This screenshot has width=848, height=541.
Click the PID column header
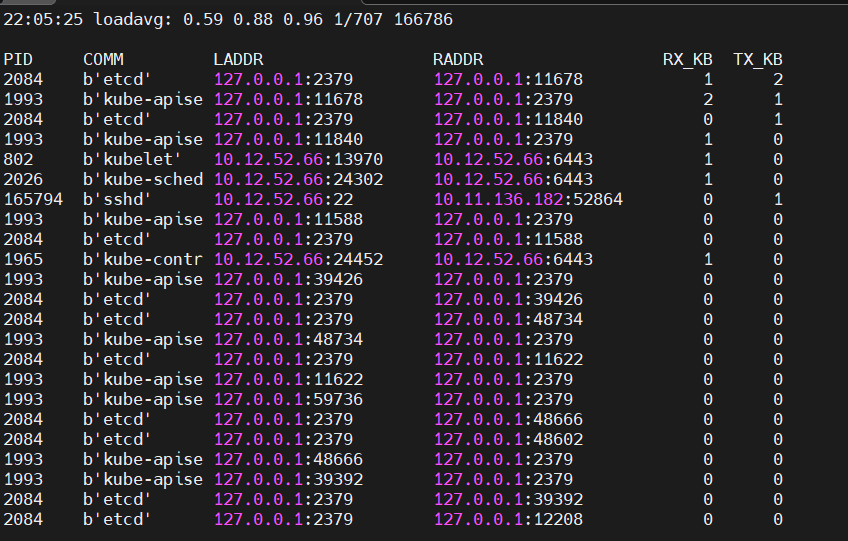click(x=18, y=60)
